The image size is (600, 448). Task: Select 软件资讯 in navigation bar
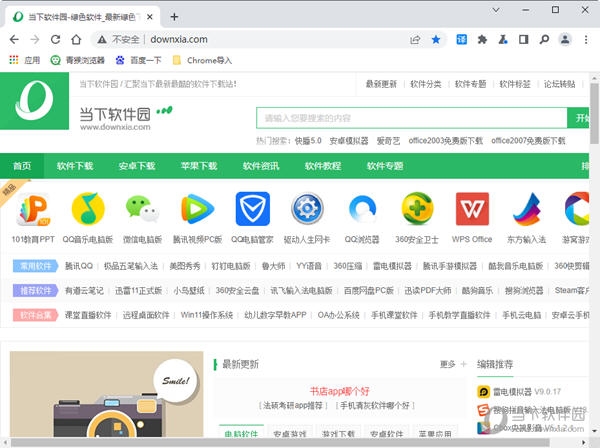point(261,166)
